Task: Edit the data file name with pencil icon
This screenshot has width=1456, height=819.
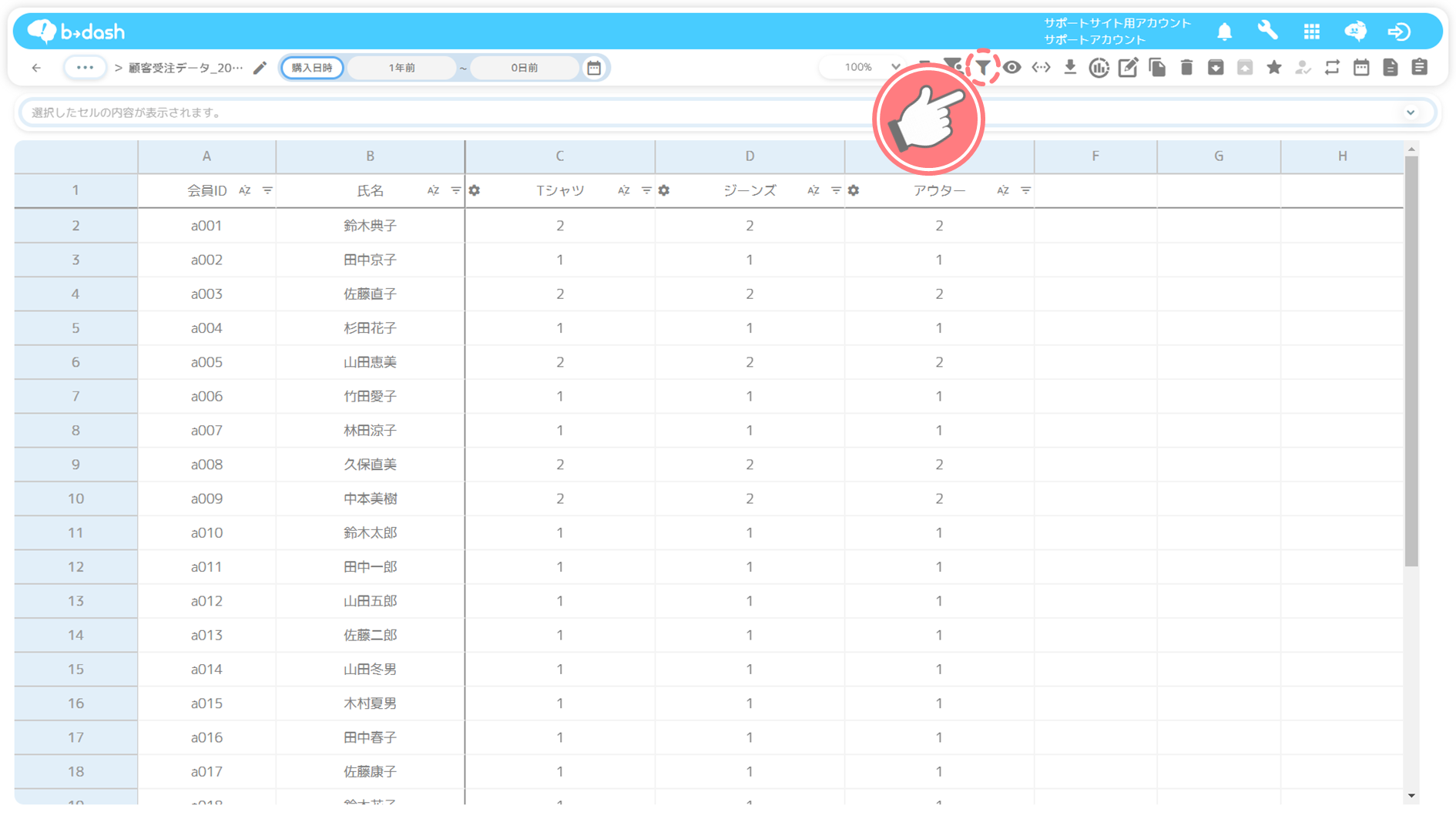Action: (x=260, y=68)
